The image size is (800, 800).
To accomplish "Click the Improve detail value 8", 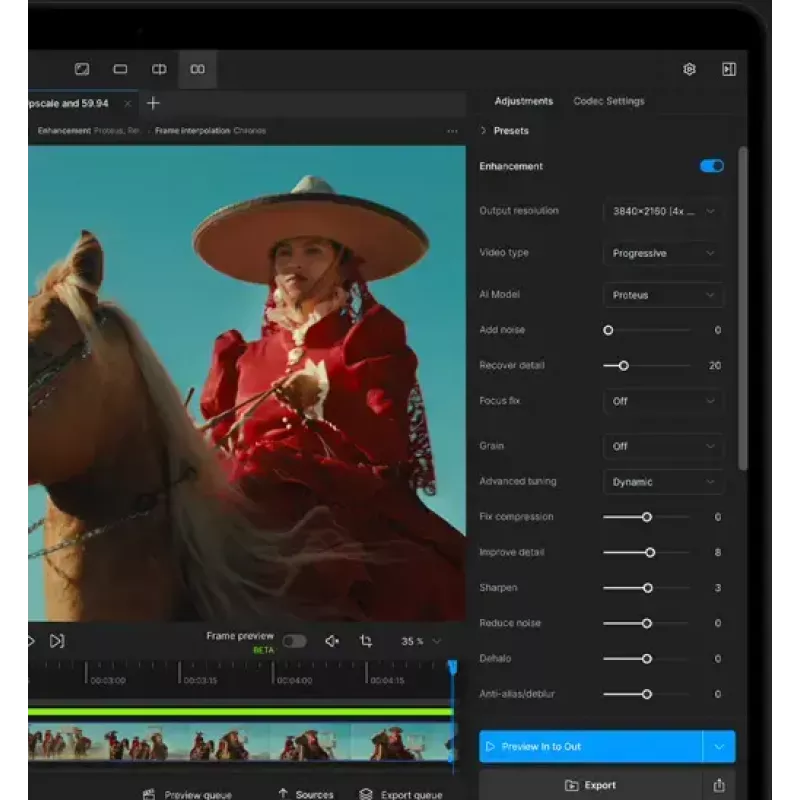I will click(x=718, y=553).
